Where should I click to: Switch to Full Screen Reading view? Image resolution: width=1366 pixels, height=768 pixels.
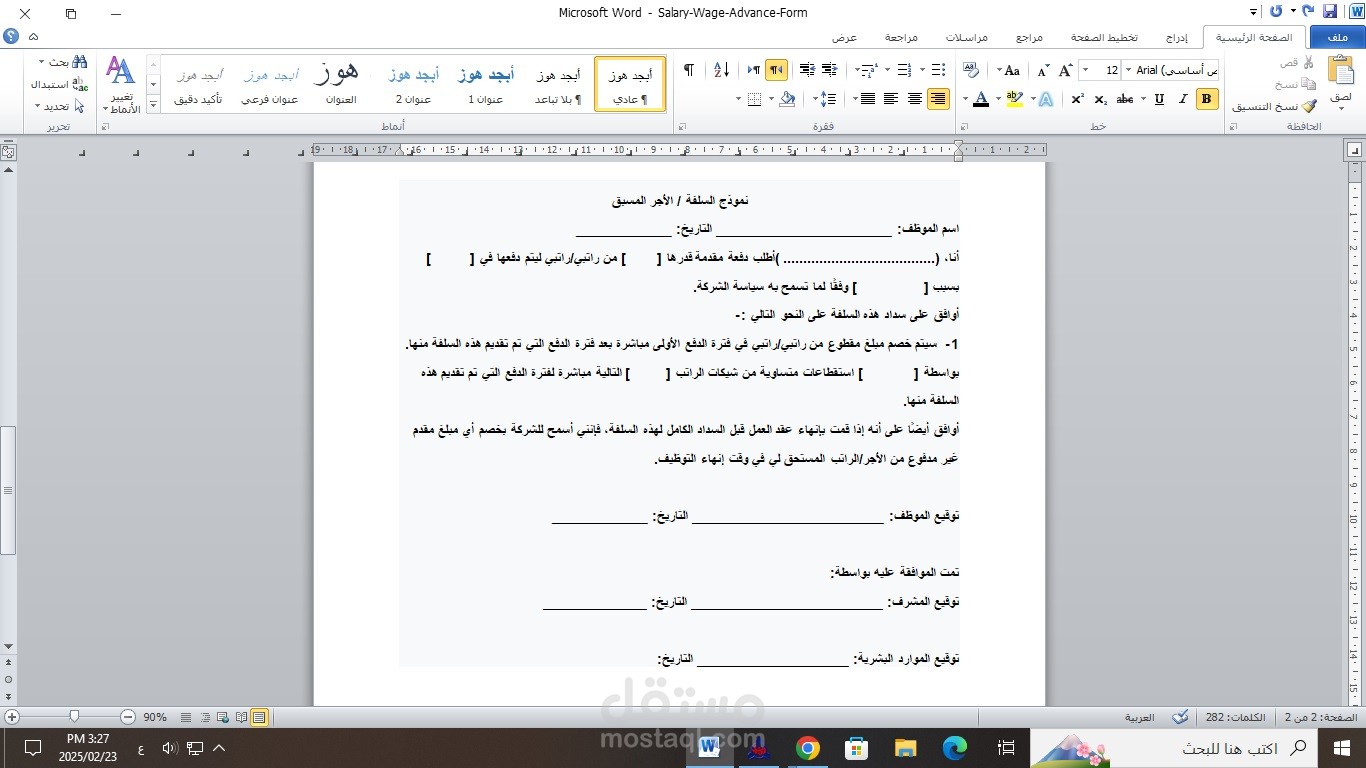[241, 717]
